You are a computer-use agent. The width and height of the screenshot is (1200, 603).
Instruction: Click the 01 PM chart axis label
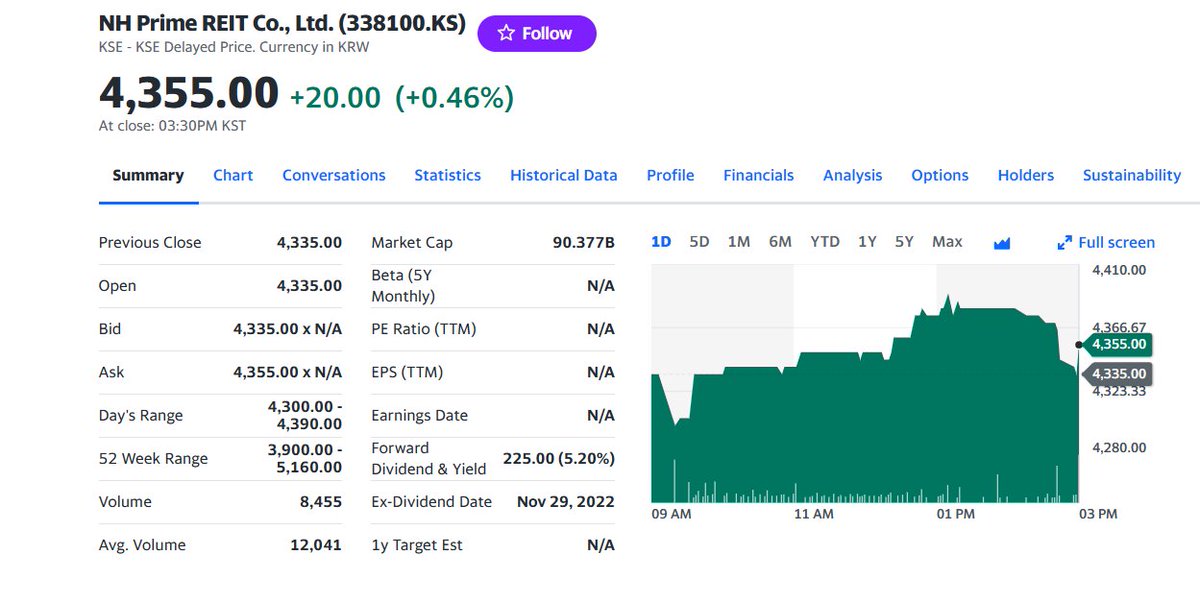point(955,514)
